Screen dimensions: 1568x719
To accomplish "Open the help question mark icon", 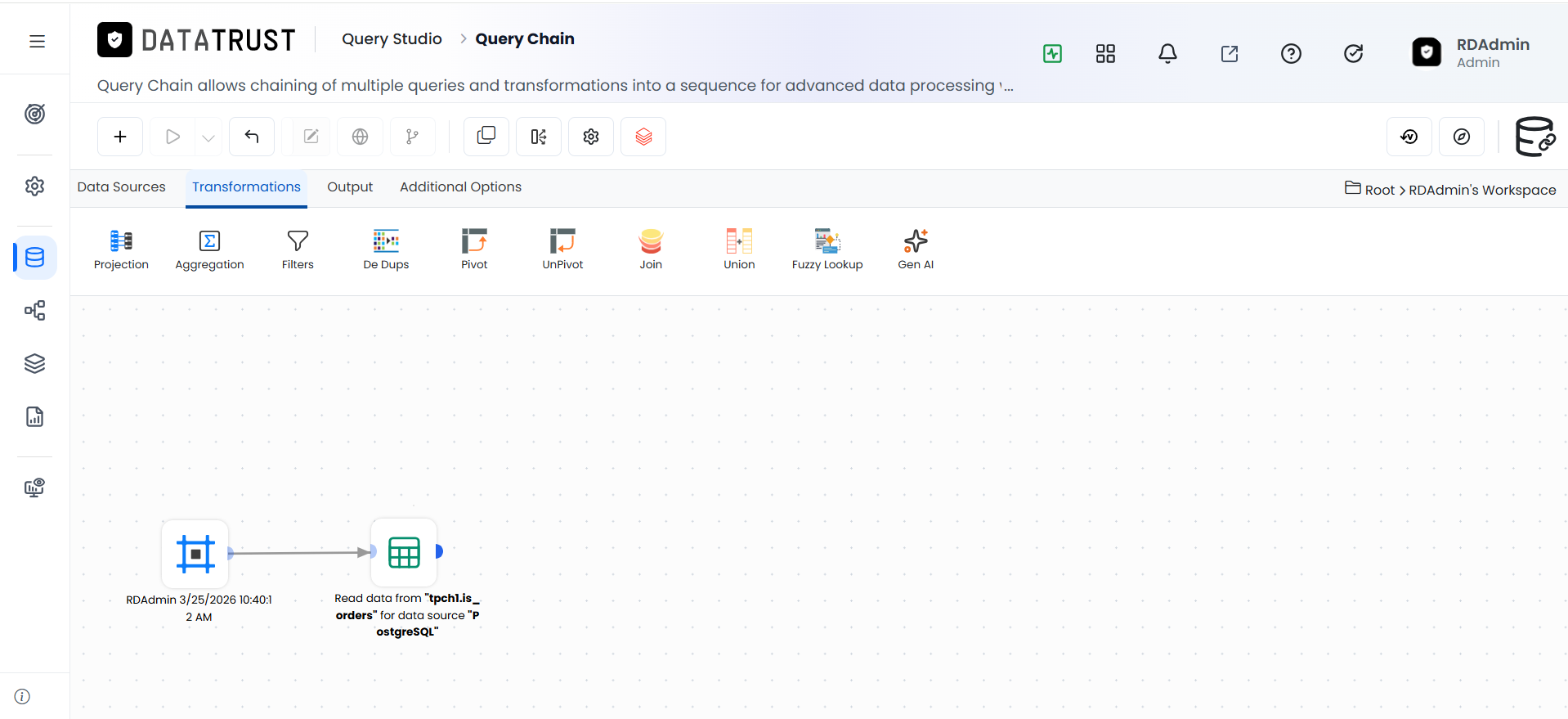I will click(x=1291, y=54).
